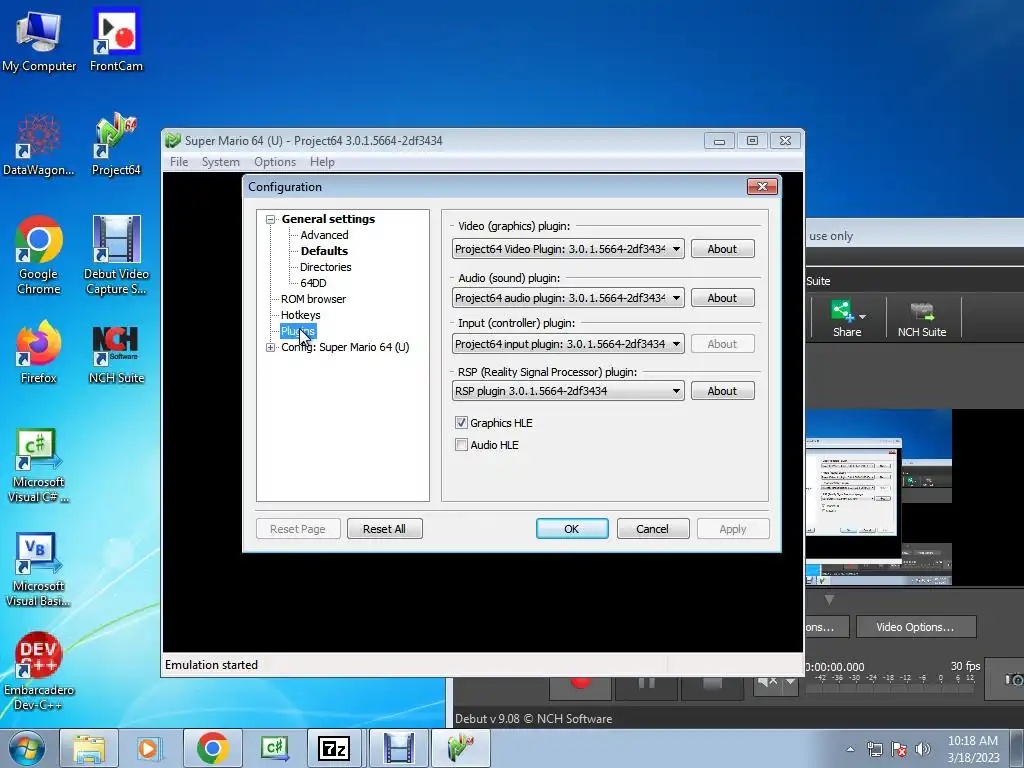Image resolution: width=1024 pixels, height=768 pixels.
Task: Open Share dropdown arrow in Debut
Action: click(863, 317)
